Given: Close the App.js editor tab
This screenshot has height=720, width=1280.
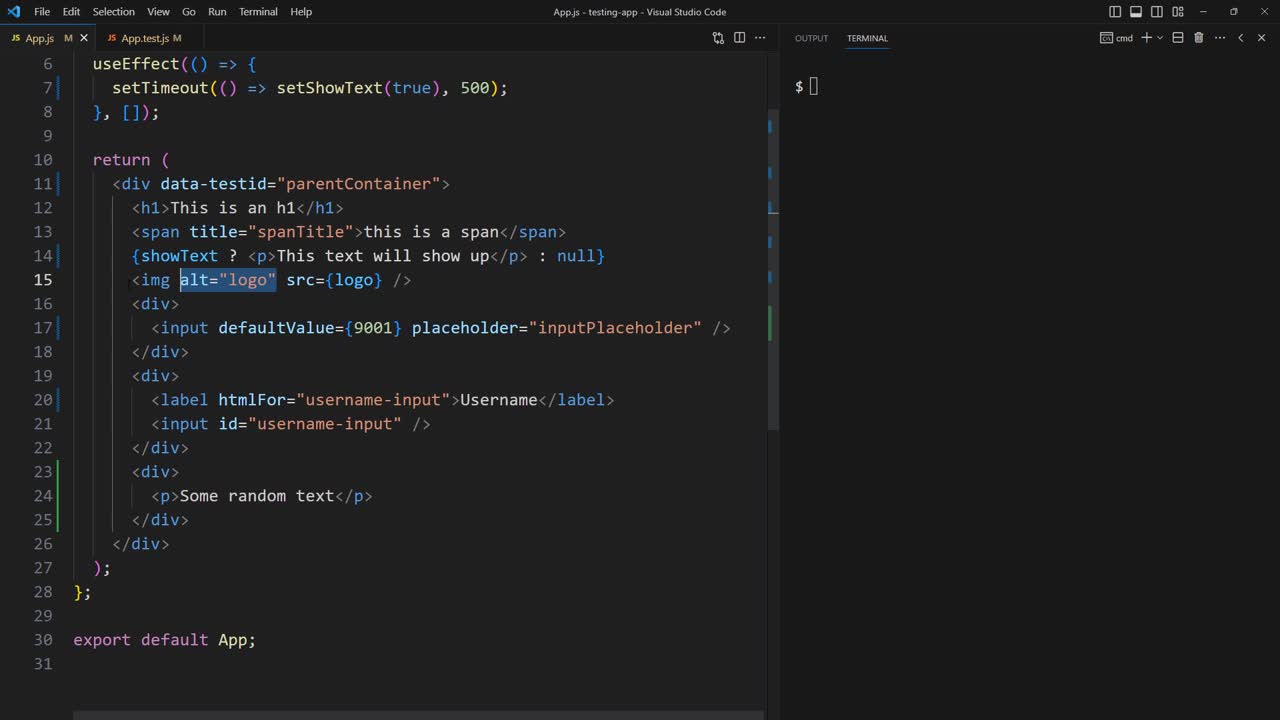Looking at the screenshot, I should click(84, 38).
